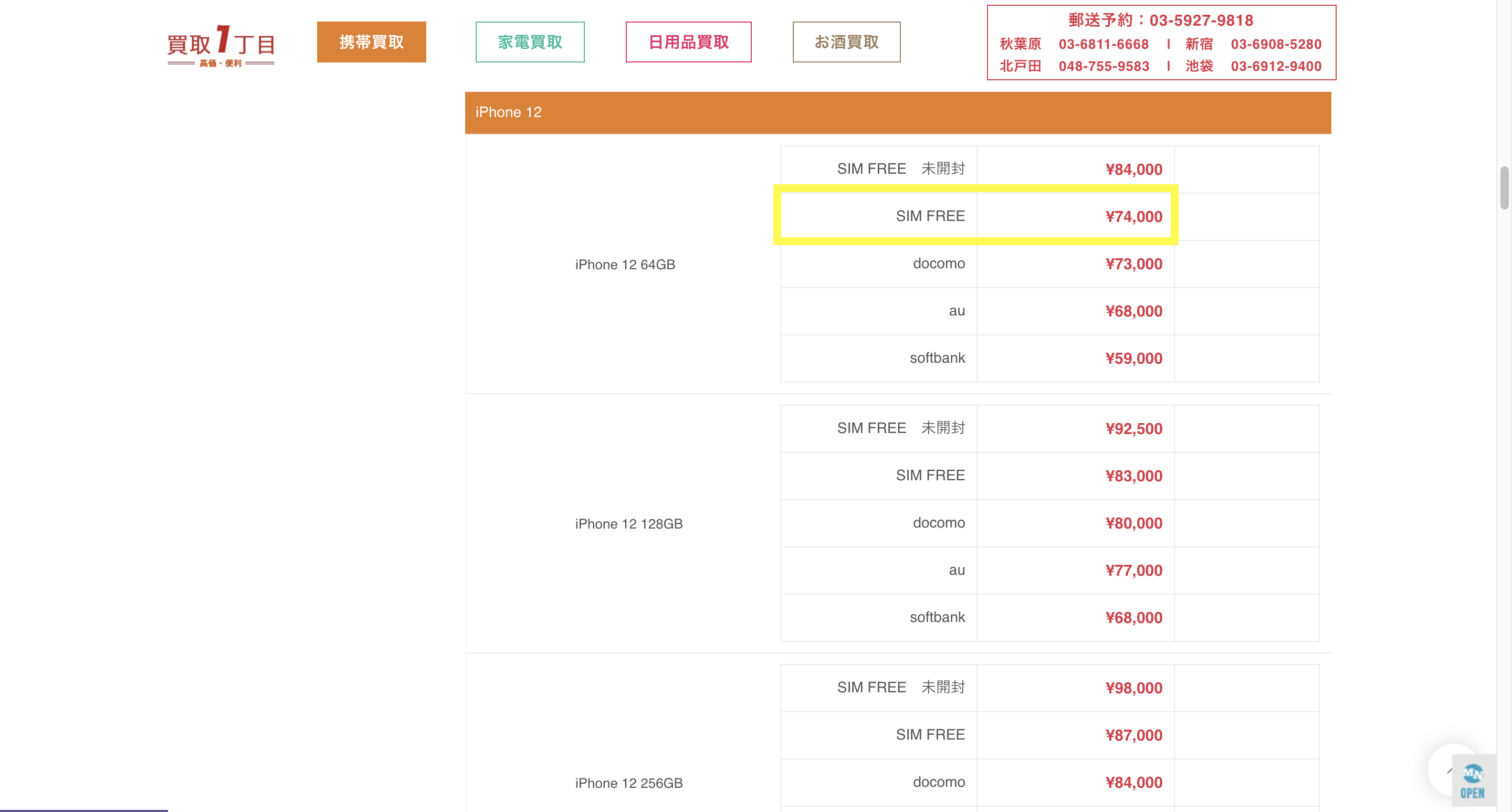Click the 買取1丁目 site logo

[x=220, y=46]
